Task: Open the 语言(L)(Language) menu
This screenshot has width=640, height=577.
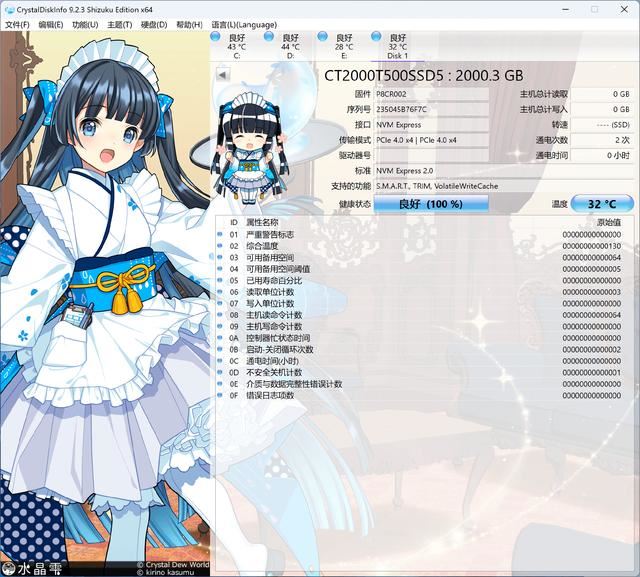Action: pyautogui.click(x=243, y=24)
